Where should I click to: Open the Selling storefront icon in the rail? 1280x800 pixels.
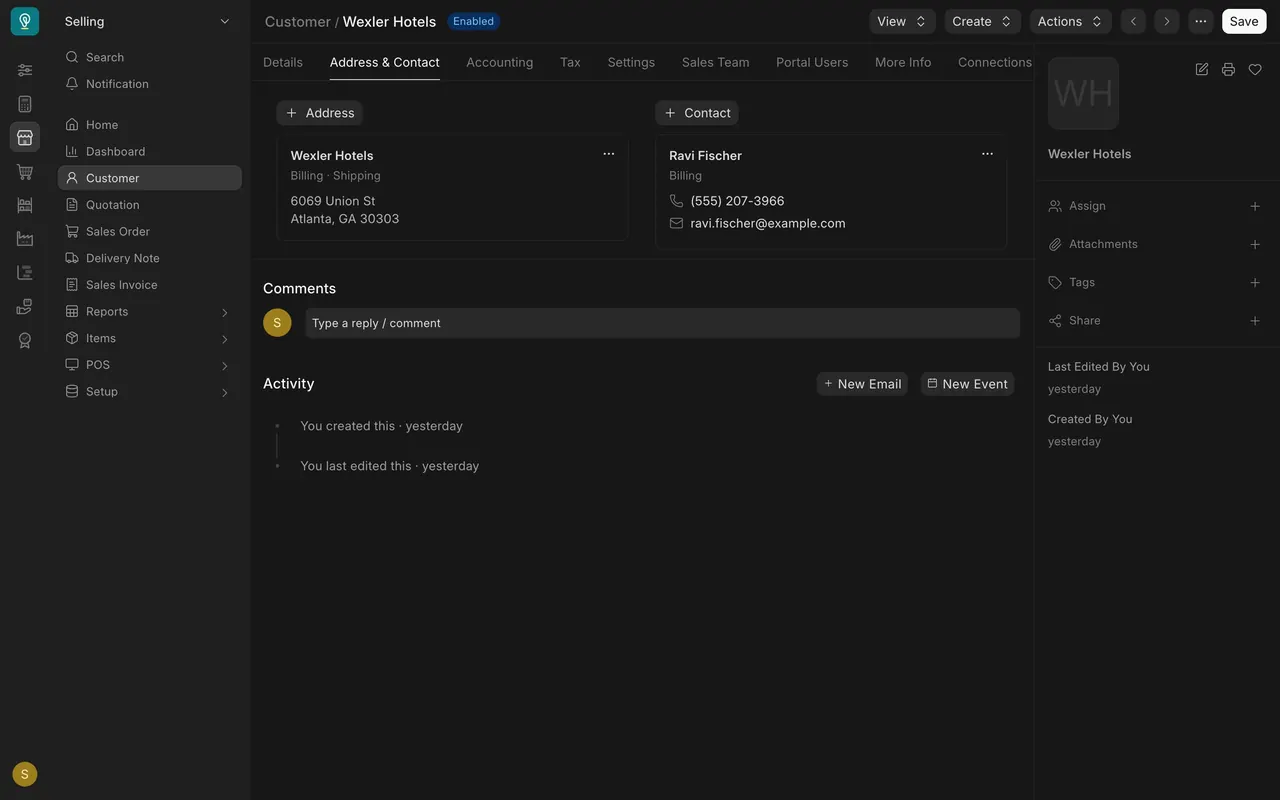point(25,137)
